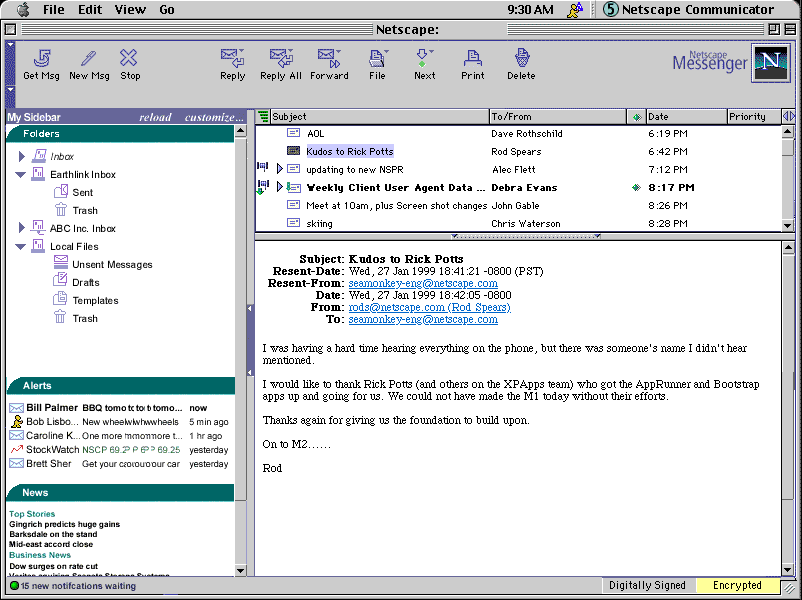Expand the Inbox folder
Viewport: 802px width, 600px height.
tap(21, 156)
